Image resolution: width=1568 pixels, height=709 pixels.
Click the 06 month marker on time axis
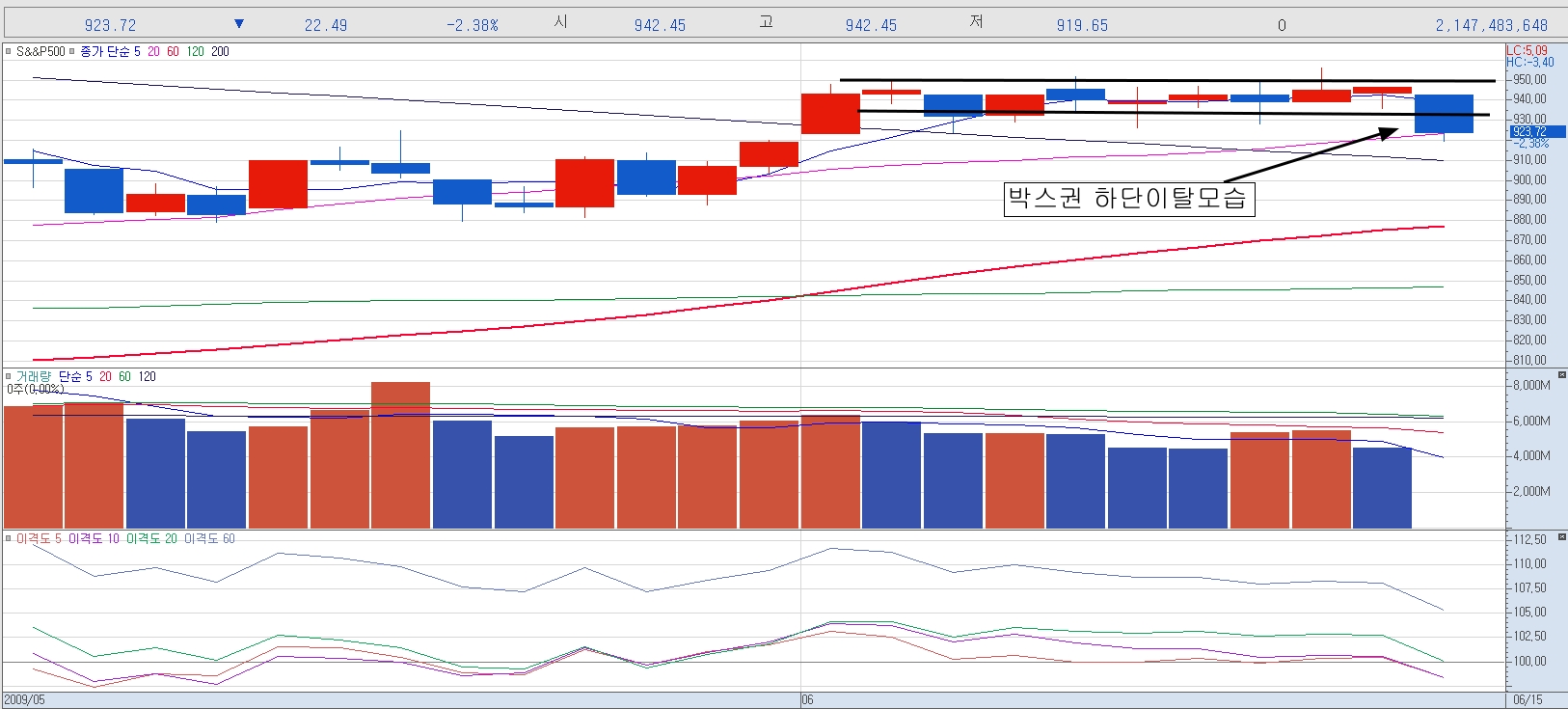point(807,699)
